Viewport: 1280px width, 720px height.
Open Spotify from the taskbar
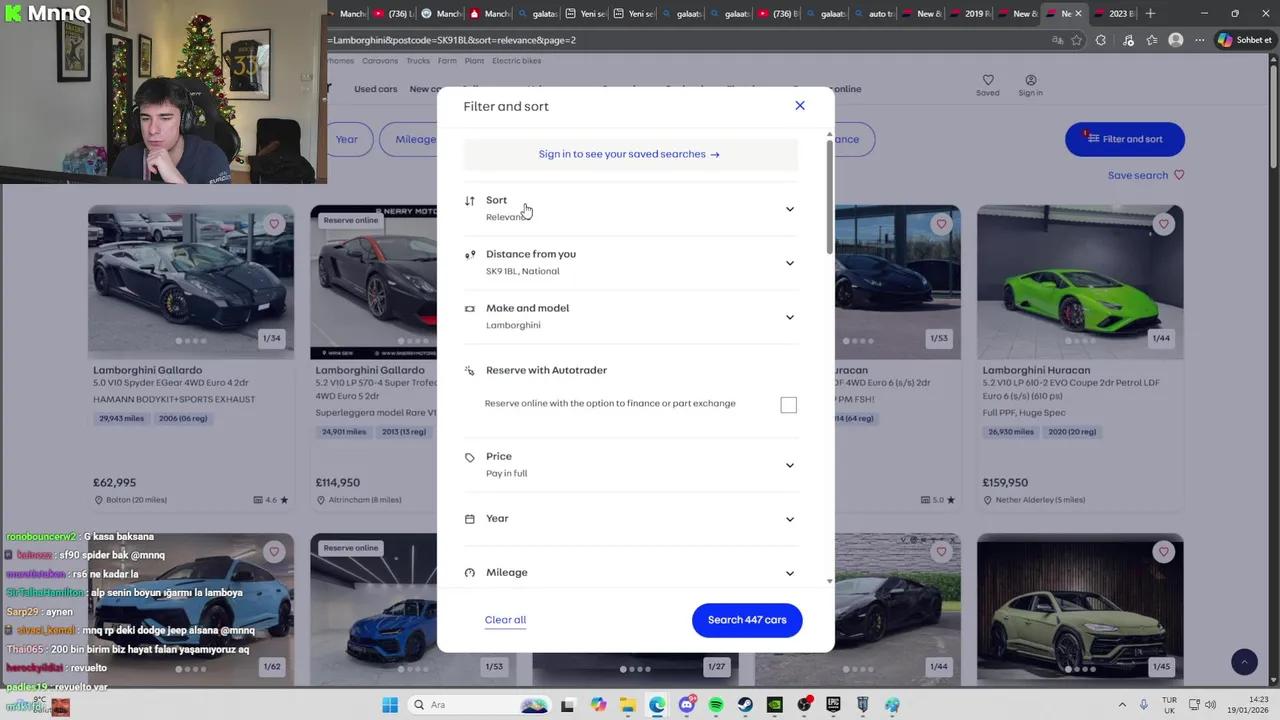pyautogui.click(x=716, y=705)
